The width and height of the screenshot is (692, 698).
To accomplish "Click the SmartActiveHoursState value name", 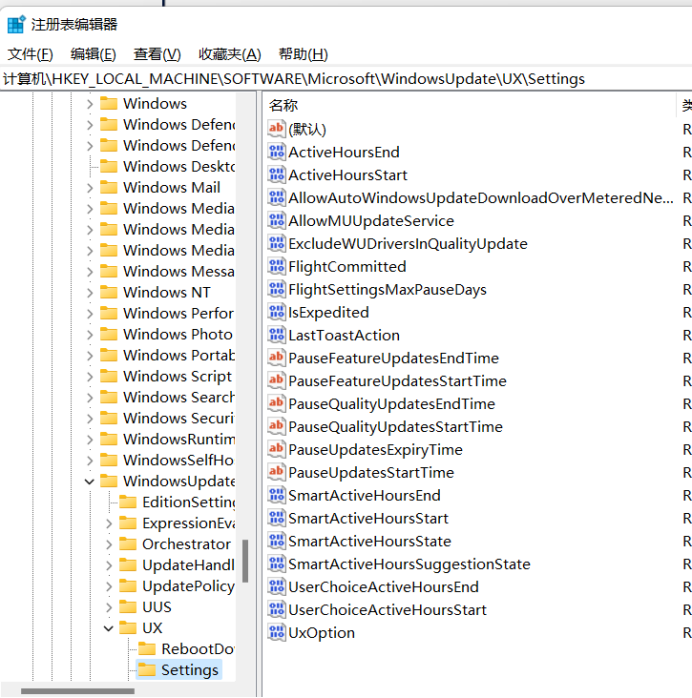I will tap(369, 541).
